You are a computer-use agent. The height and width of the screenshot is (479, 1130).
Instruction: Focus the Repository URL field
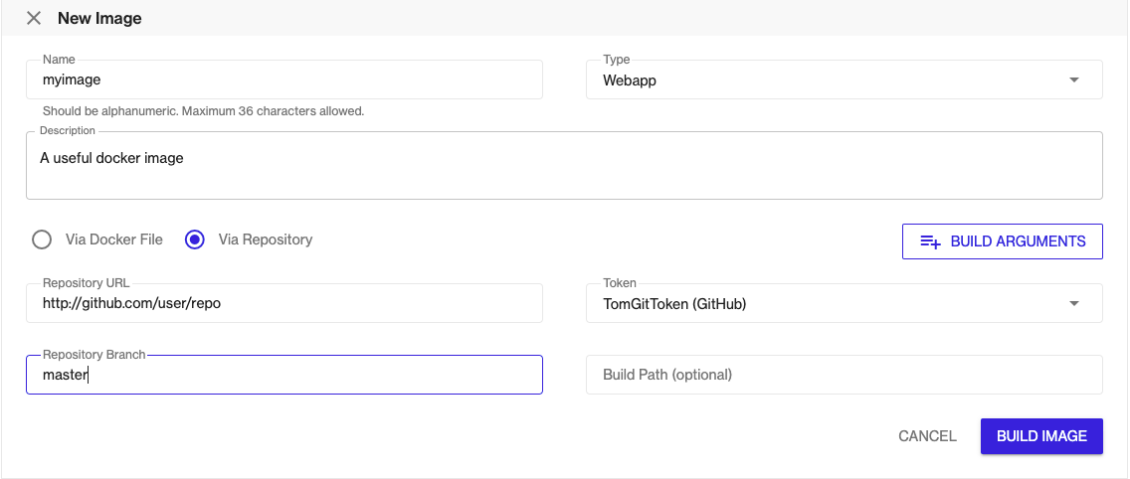pyautogui.click(x=284, y=303)
